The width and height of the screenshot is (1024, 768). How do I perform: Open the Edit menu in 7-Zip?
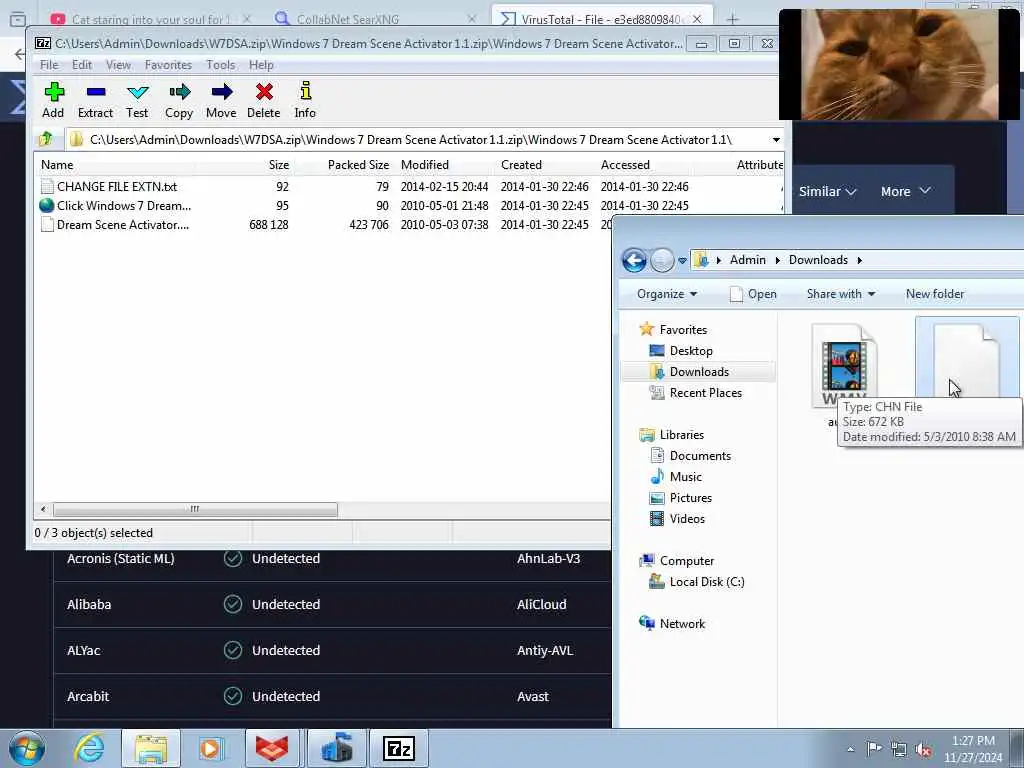click(x=82, y=65)
